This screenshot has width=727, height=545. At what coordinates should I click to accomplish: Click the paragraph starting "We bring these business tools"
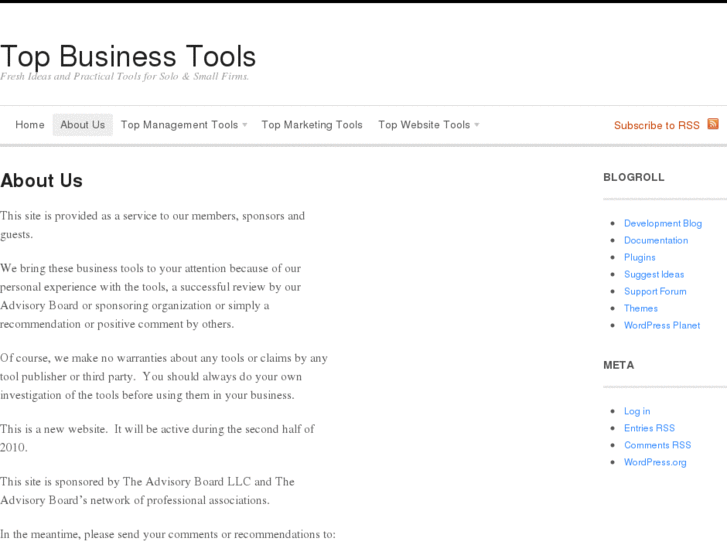coord(151,296)
